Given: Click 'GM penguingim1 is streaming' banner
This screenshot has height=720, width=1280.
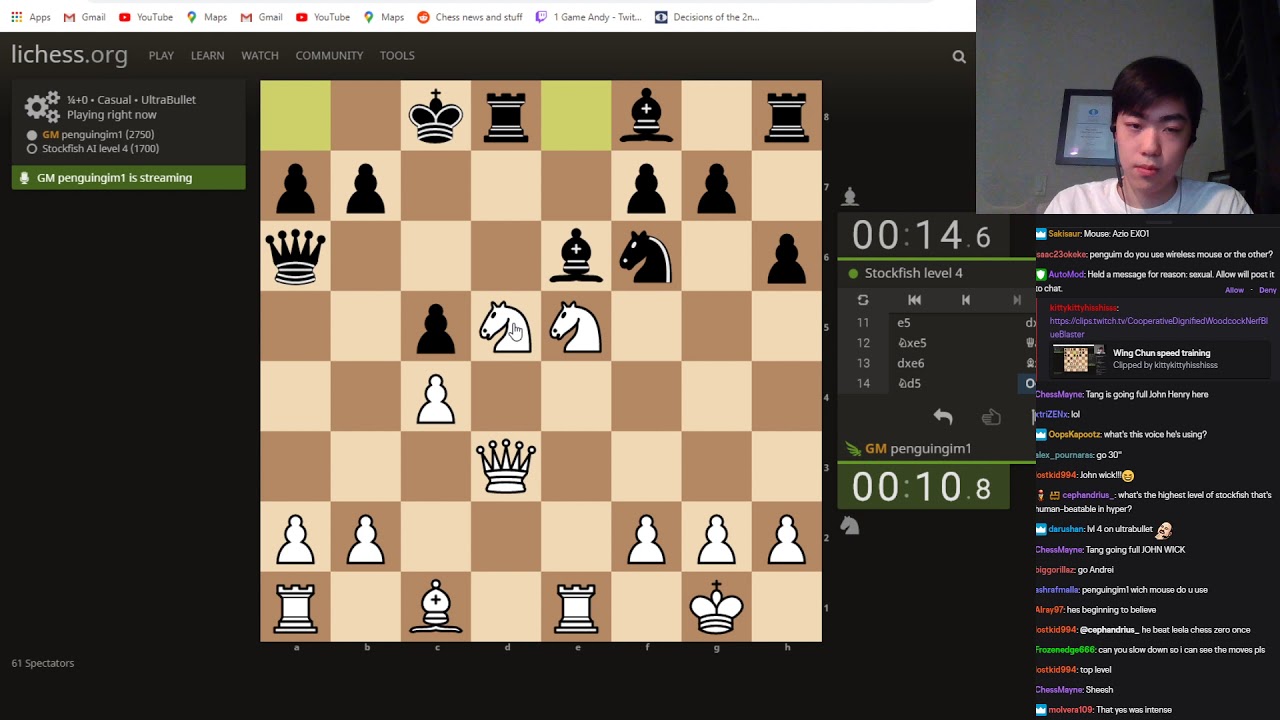Looking at the screenshot, I should coord(128,178).
